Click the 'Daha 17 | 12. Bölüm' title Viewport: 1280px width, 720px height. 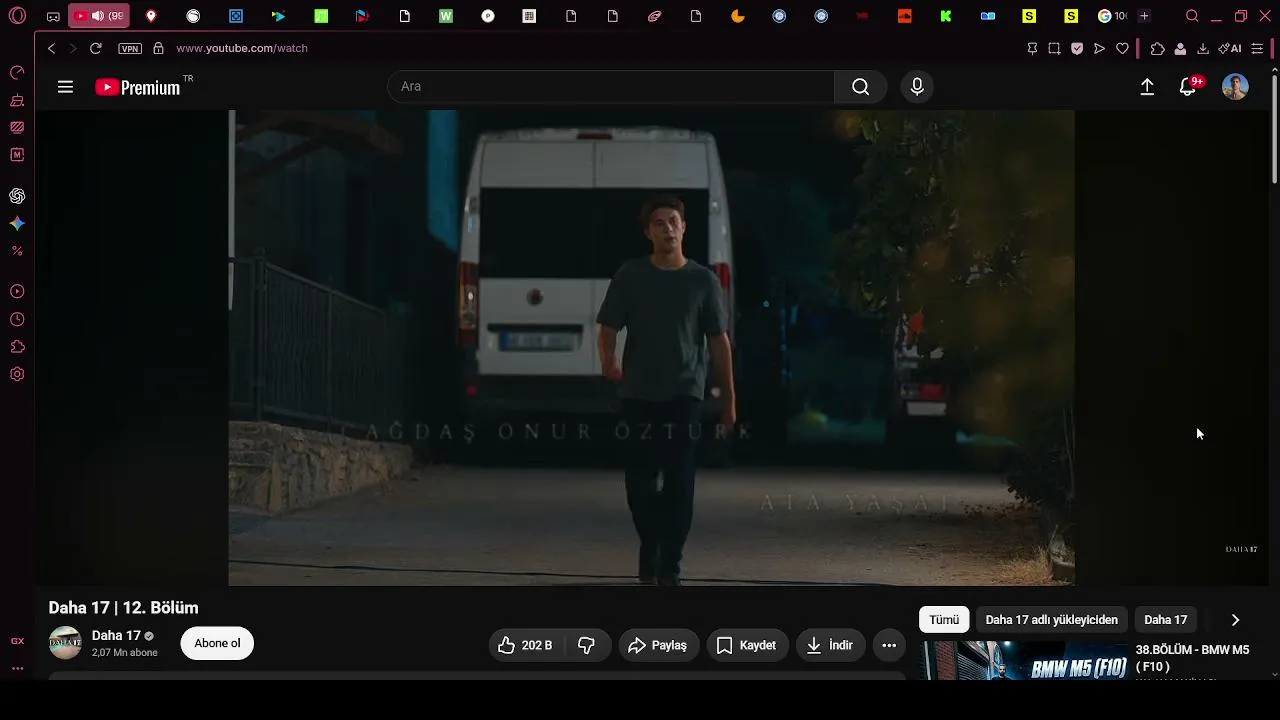[x=124, y=608]
